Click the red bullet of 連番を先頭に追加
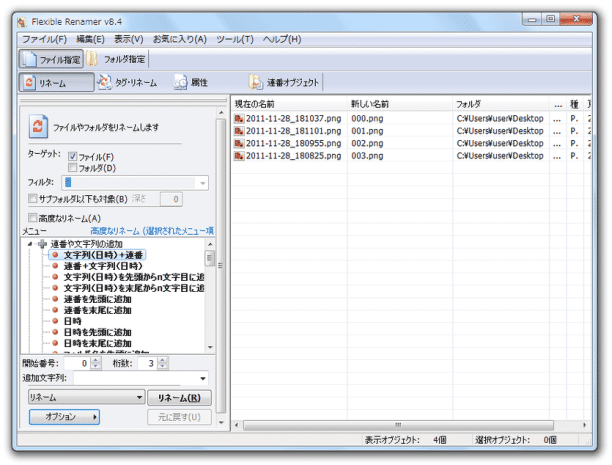Image resolution: width=612 pixels, height=465 pixels. 55,299
